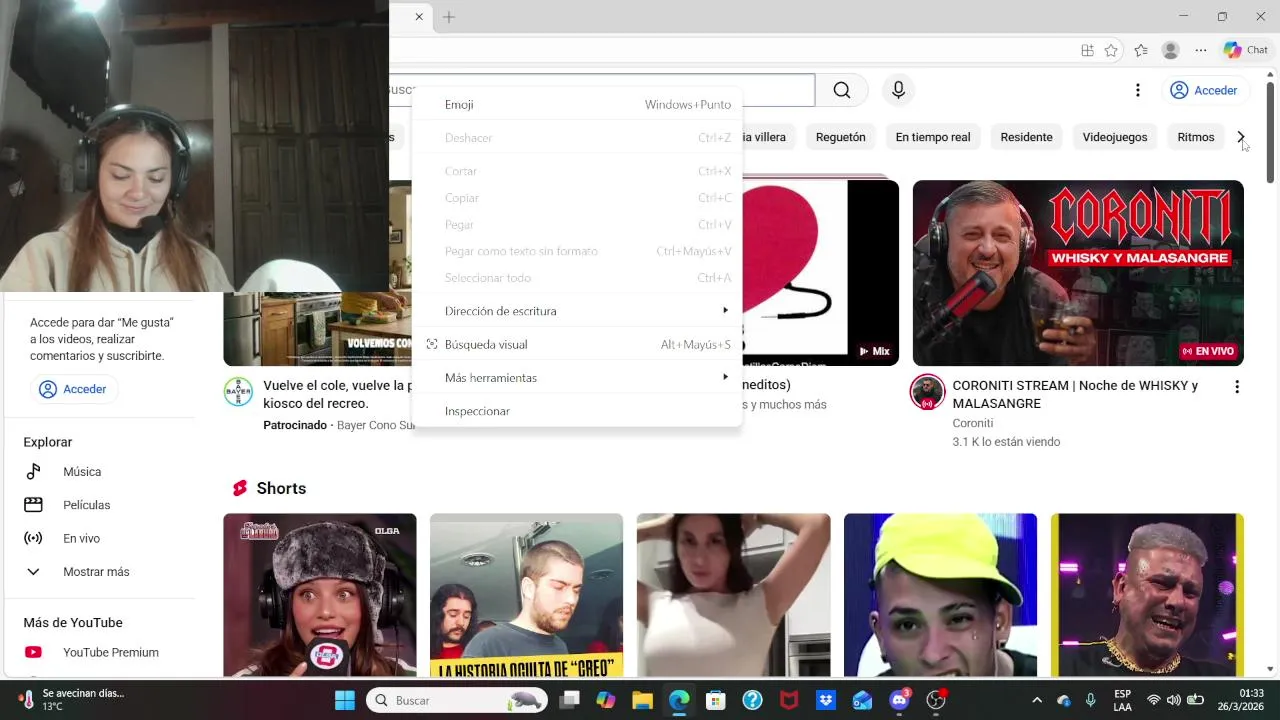Click the install app icon in address bar
The width and height of the screenshot is (1280, 720).
tap(1087, 50)
